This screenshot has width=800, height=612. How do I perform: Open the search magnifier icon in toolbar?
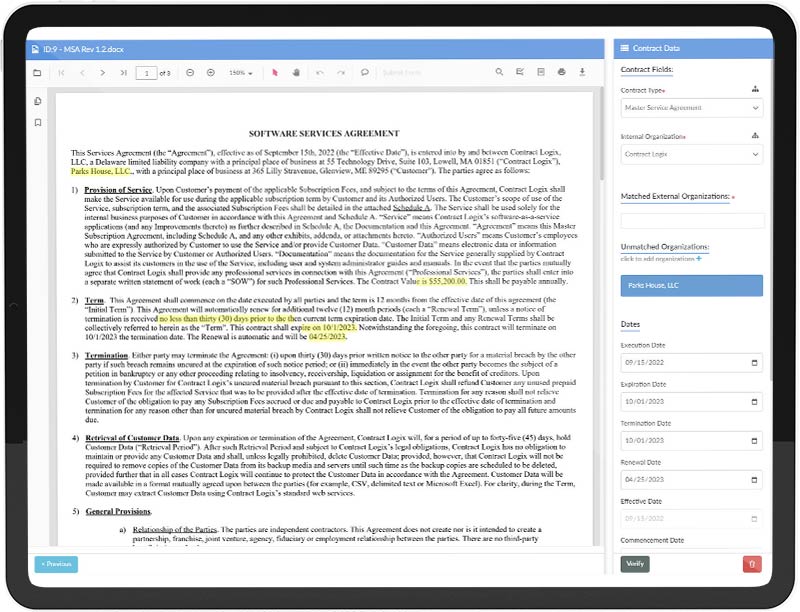pyautogui.click(x=499, y=72)
